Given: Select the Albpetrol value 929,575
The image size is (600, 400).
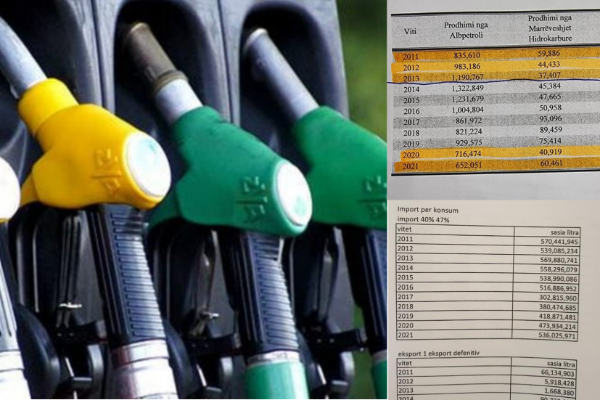Looking at the screenshot, I should [467, 142].
